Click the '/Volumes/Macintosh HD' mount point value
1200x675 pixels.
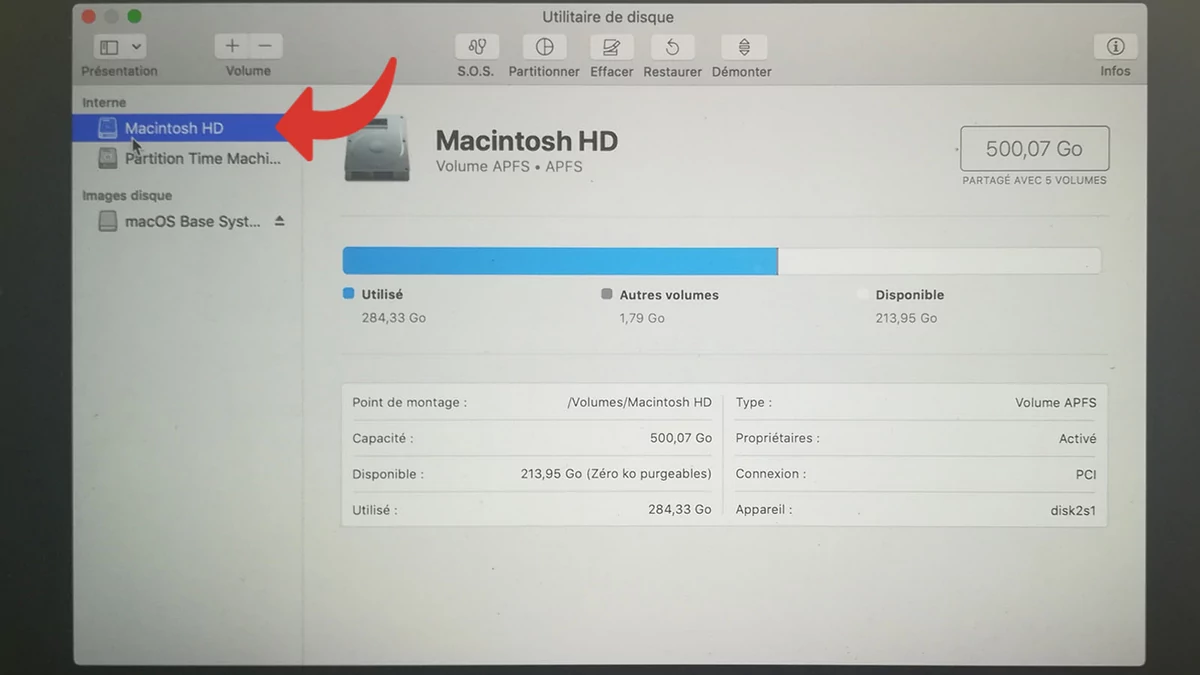point(640,402)
